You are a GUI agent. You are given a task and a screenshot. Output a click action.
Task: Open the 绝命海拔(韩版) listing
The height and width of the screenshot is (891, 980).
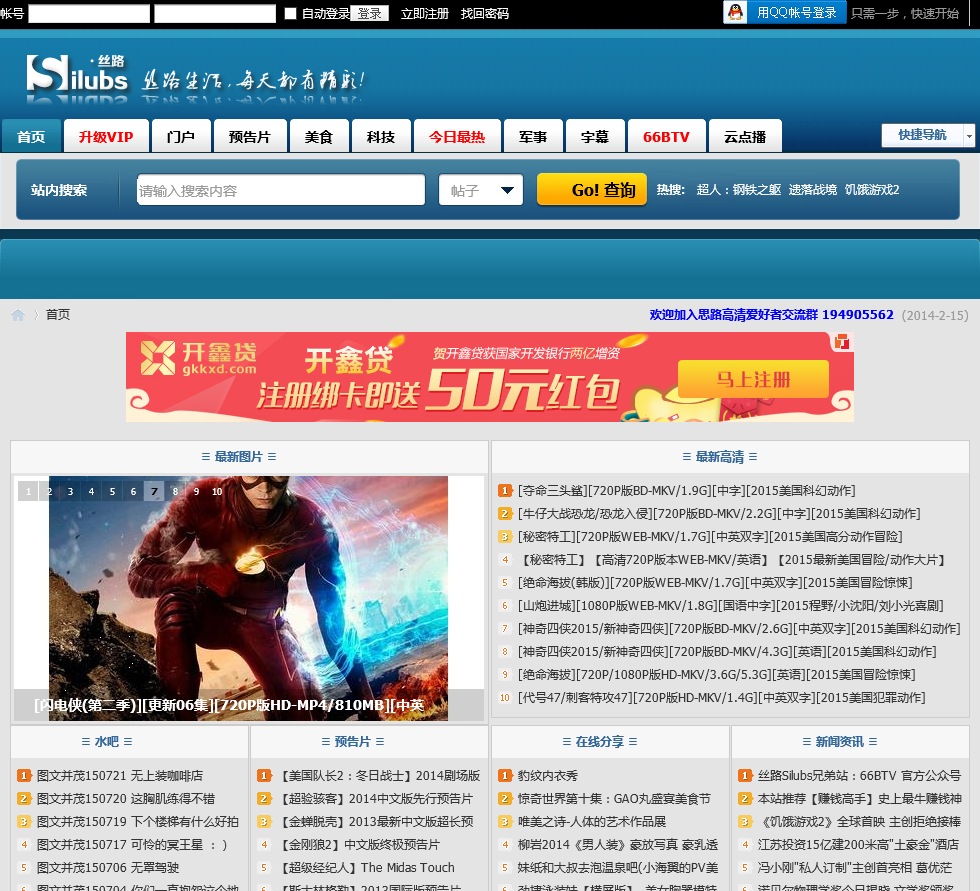pyautogui.click(x=715, y=582)
